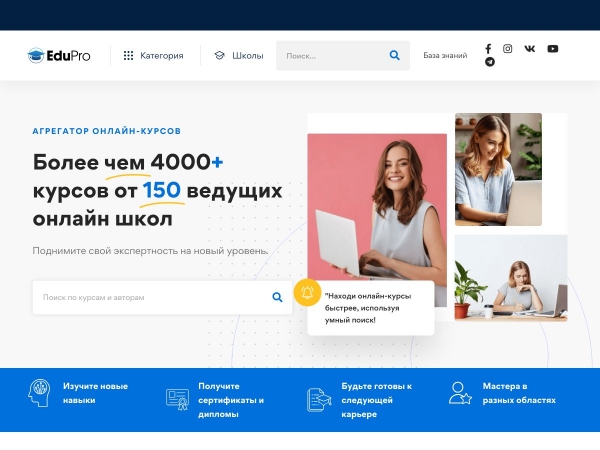
Task: Click Получите сертификаты и дипломы text
Action: [231, 400]
